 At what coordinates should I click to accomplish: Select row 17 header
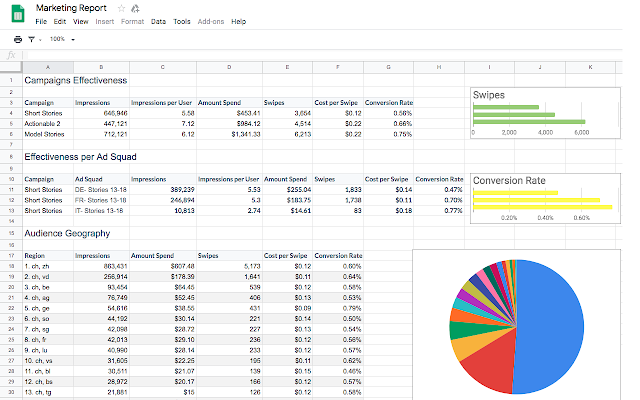(11, 256)
